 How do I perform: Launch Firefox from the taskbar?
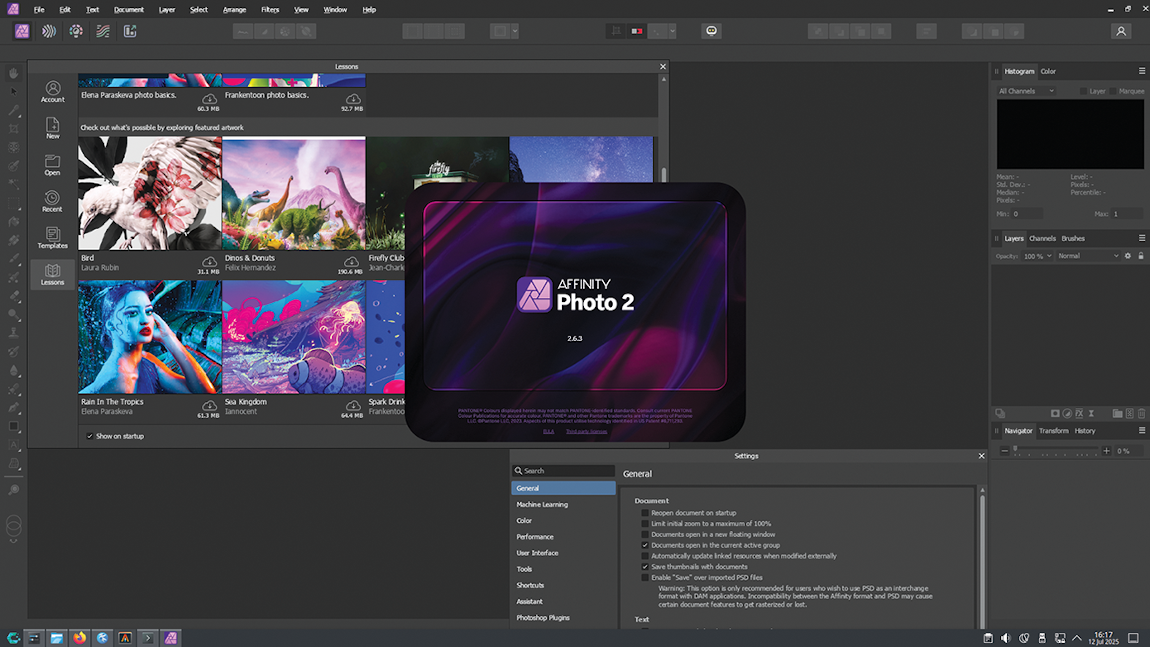pyautogui.click(x=80, y=637)
